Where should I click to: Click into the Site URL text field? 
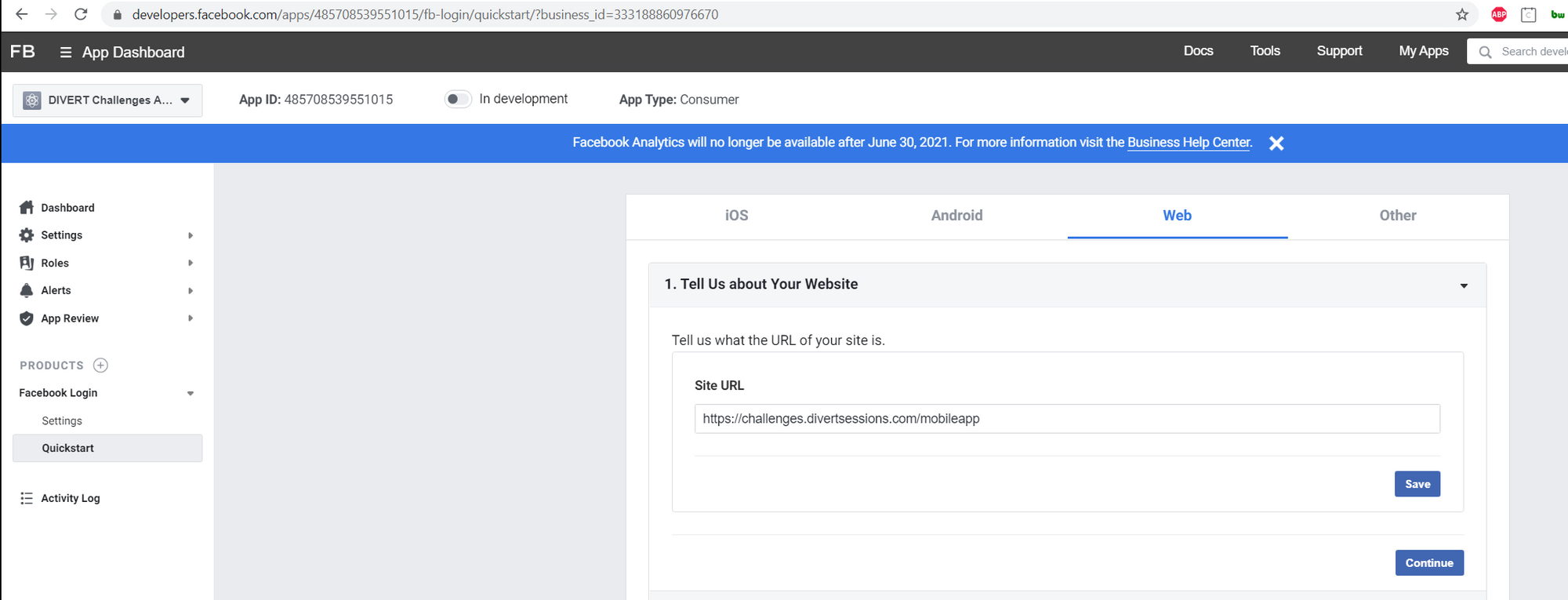point(1066,419)
